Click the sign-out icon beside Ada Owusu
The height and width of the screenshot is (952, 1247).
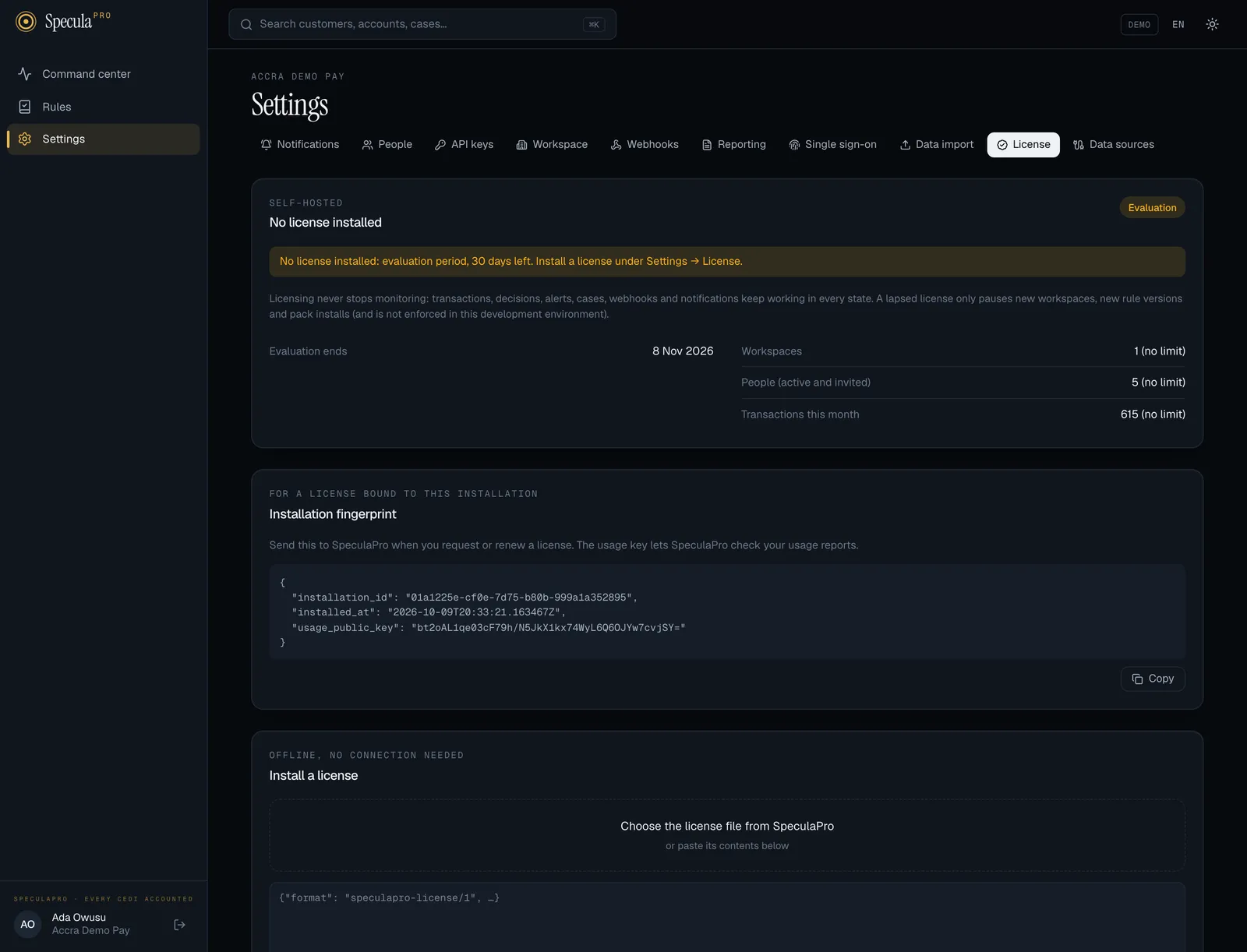click(x=179, y=925)
